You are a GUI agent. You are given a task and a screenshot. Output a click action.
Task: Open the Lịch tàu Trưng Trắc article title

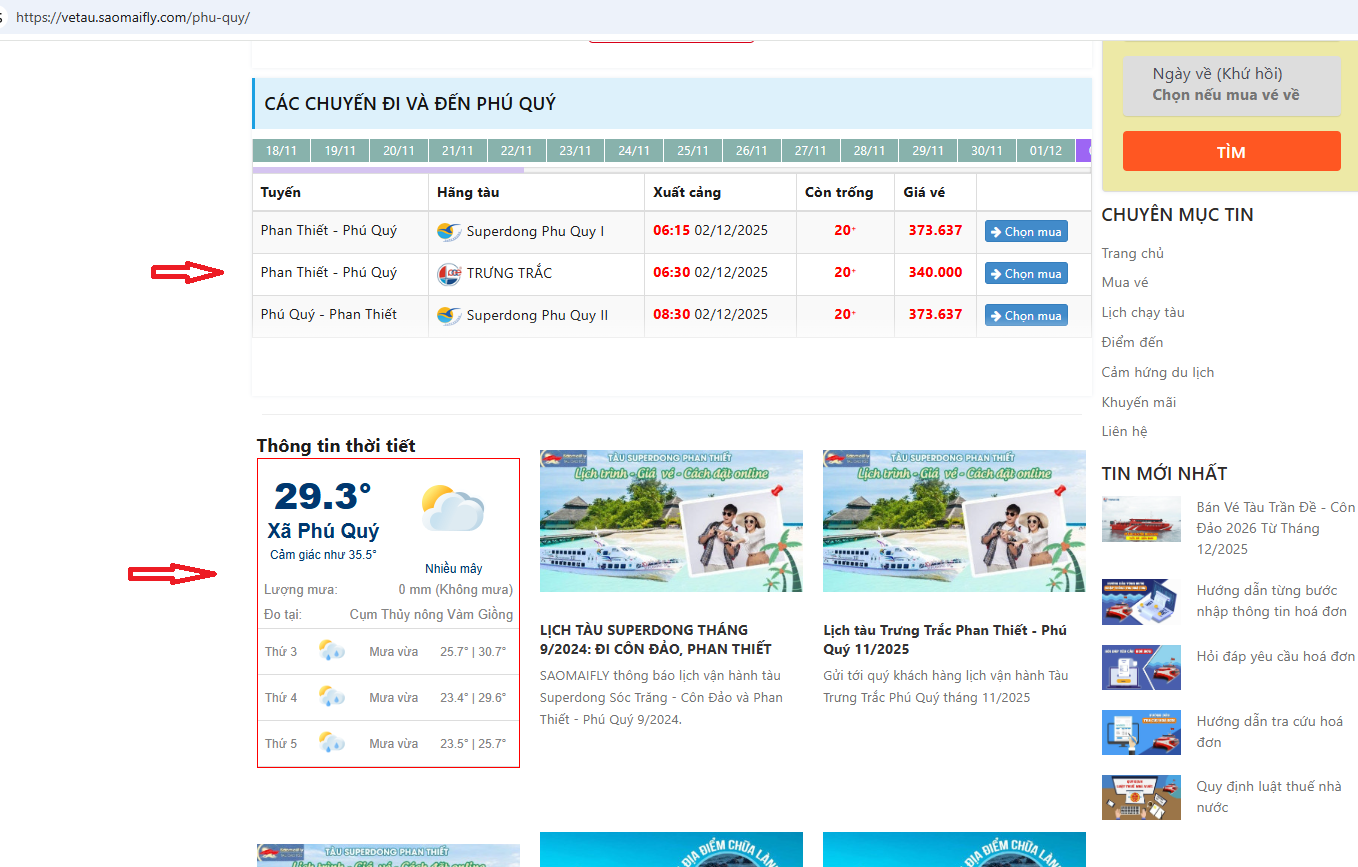944,639
